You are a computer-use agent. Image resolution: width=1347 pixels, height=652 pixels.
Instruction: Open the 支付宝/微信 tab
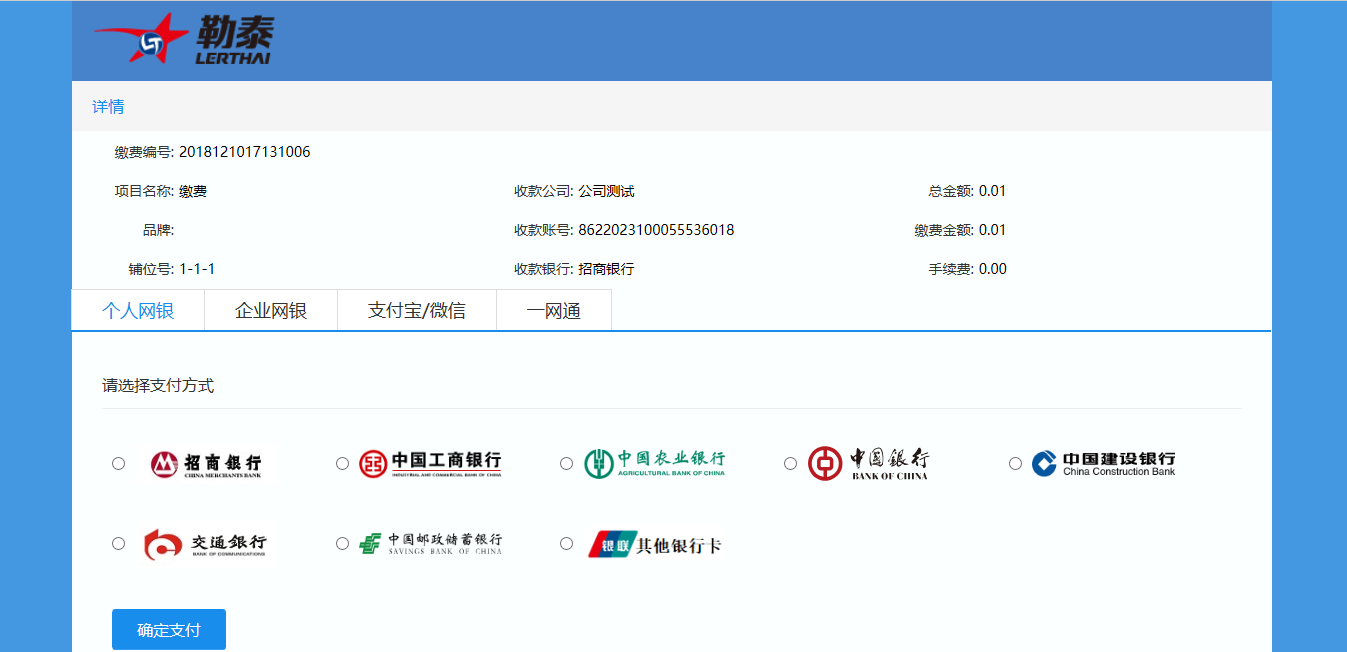click(x=417, y=311)
